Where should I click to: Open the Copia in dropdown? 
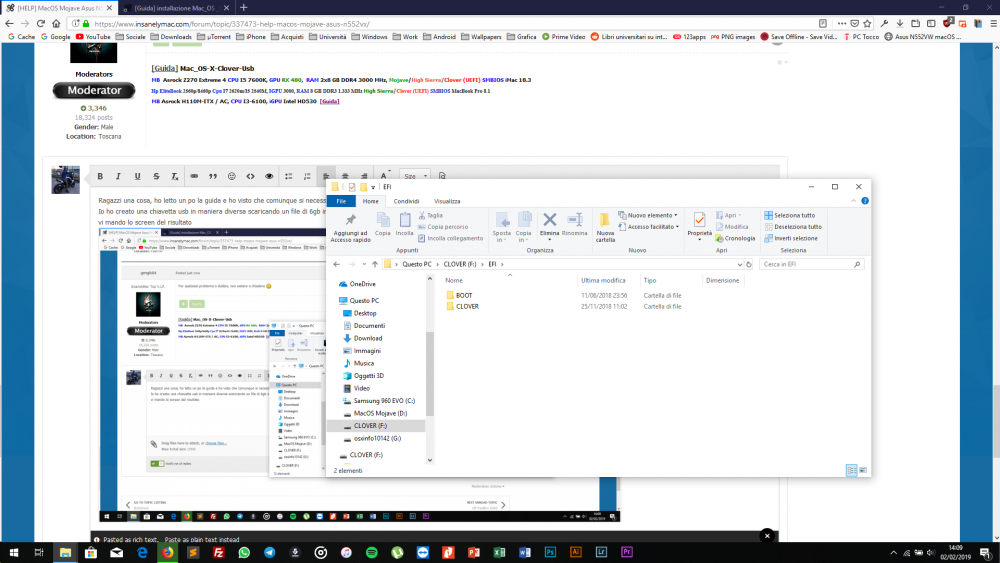point(524,228)
